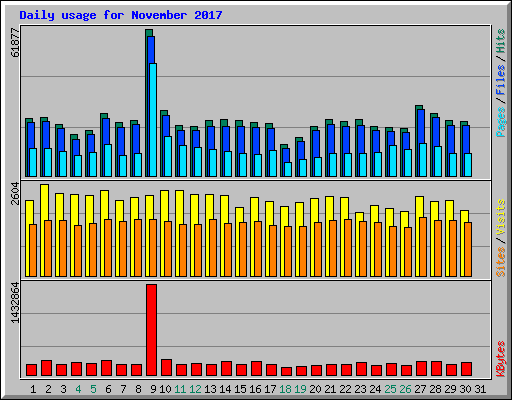Click day 6 on the x-axis

click(108, 389)
